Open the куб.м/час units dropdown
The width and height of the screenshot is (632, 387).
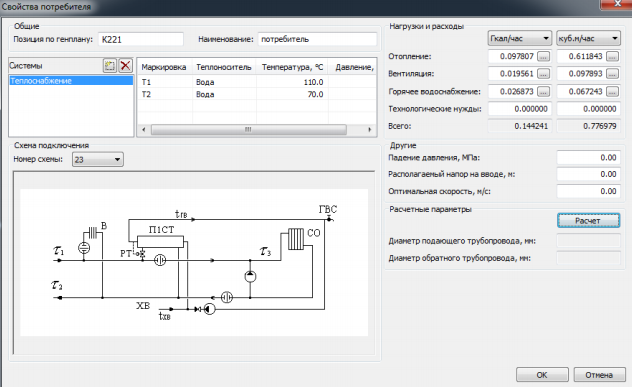tap(588, 38)
